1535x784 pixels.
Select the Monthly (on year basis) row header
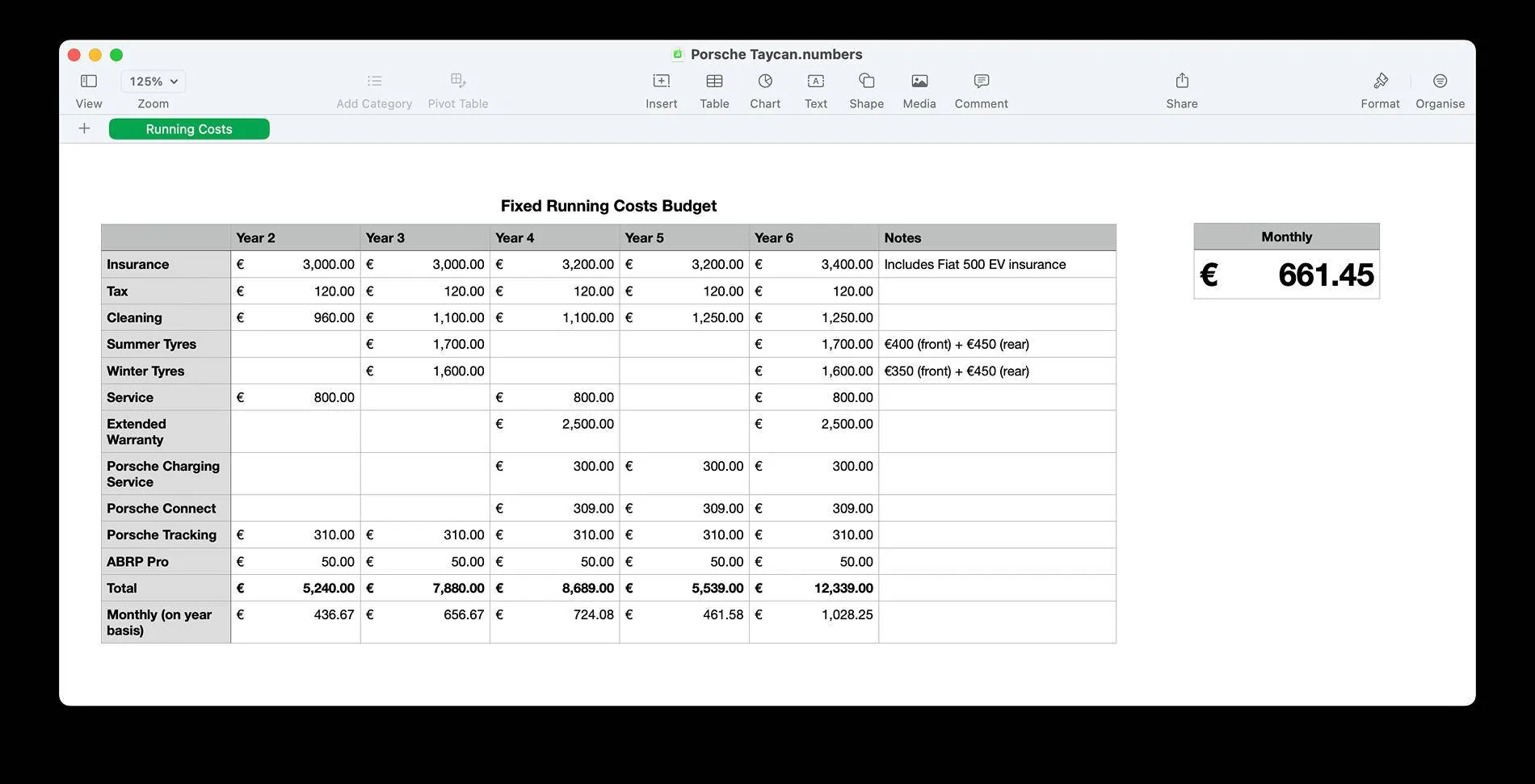pos(166,622)
